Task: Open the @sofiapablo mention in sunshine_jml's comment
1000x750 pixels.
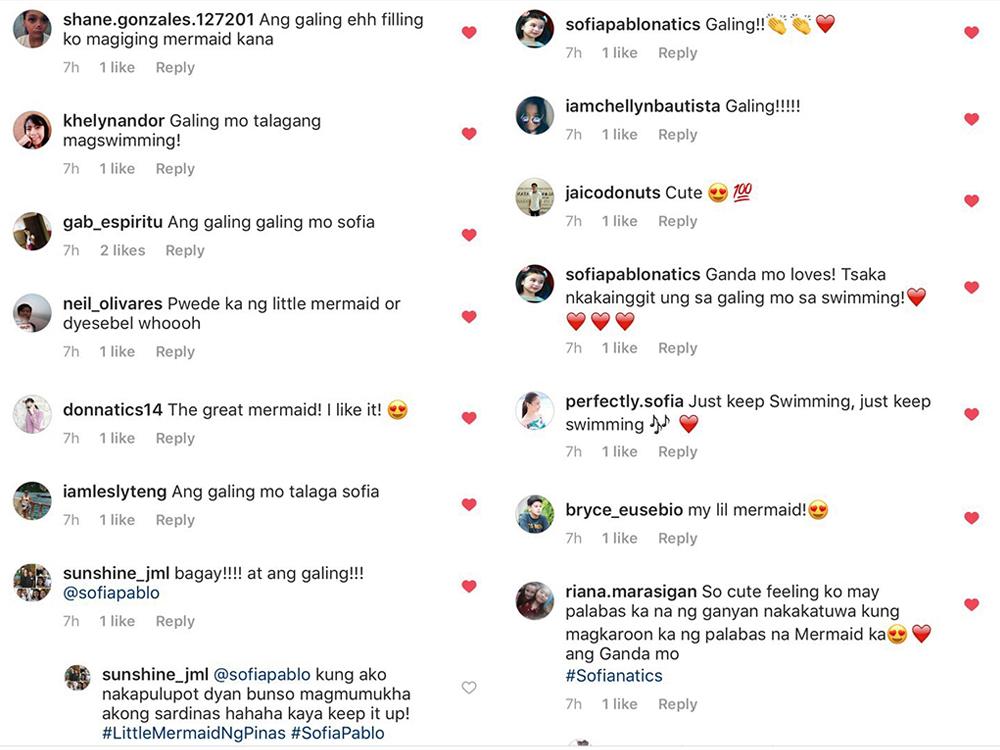Action: [111, 593]
